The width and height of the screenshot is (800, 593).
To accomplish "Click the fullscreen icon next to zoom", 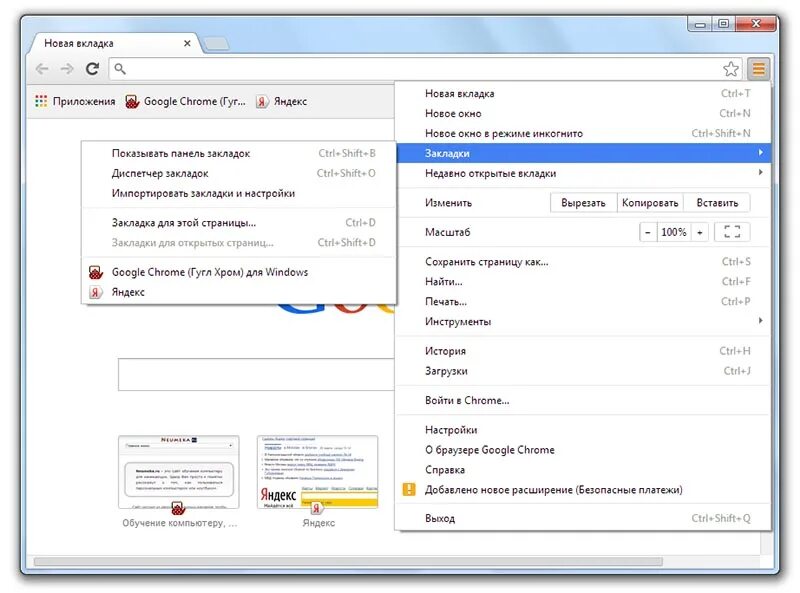I will (x=732, y=232).
